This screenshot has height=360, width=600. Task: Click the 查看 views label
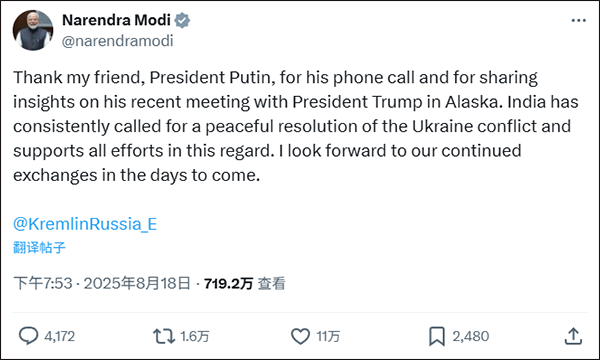tap(271, 283)
